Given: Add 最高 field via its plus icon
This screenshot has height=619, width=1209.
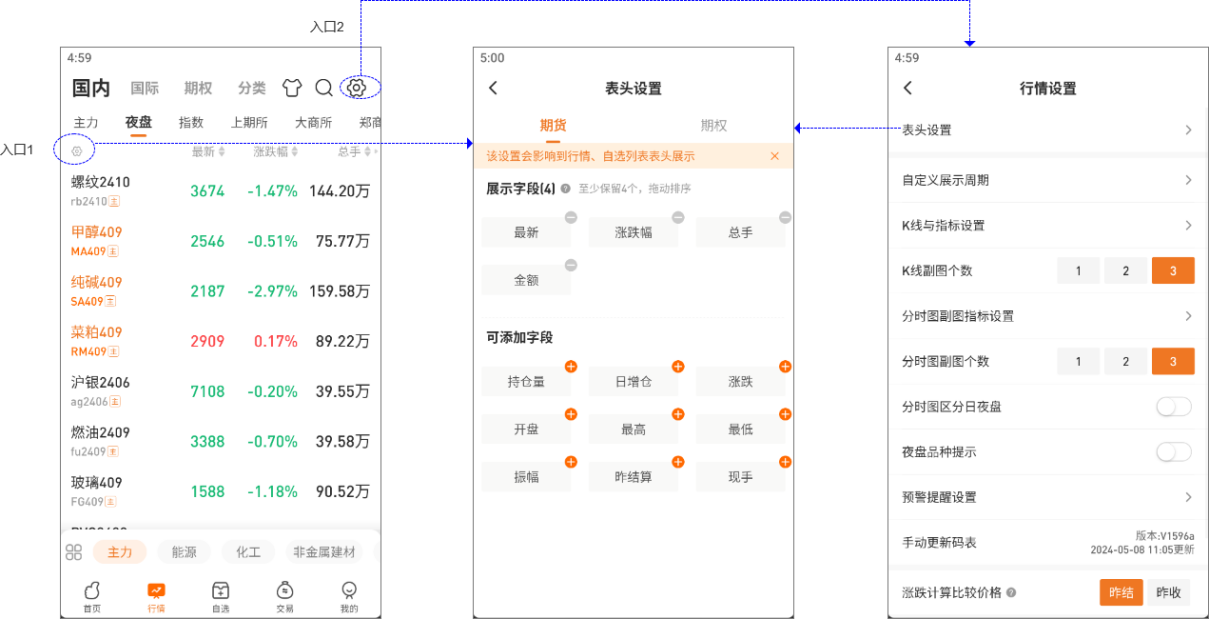Looking at the screenshot, I should pyautogui.click(x=678, y=414).
